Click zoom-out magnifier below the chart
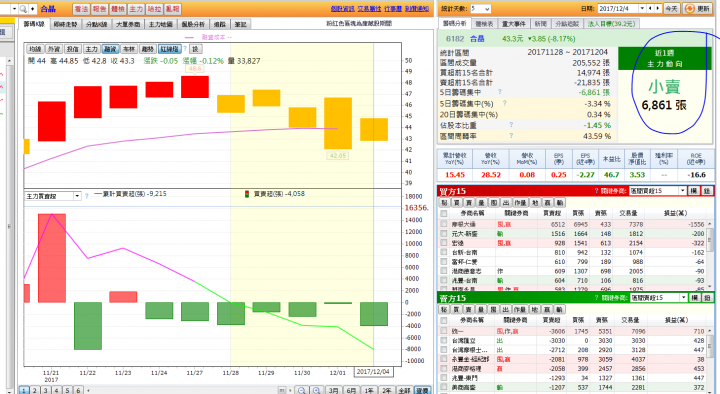The width and height of the screenshot is (720, 394). [x=301, y=390]
